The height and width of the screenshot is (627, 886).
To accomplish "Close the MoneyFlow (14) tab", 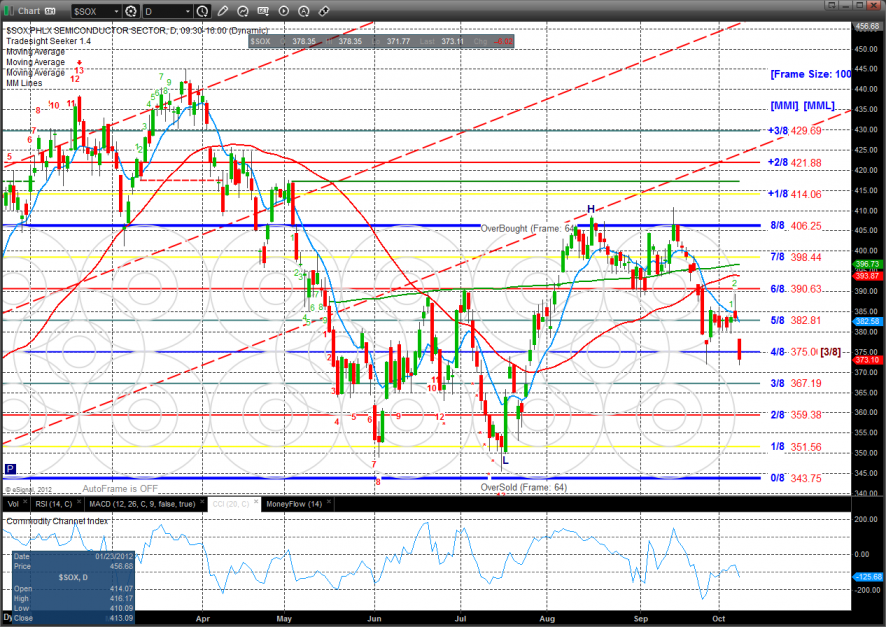I will [329, 502].
